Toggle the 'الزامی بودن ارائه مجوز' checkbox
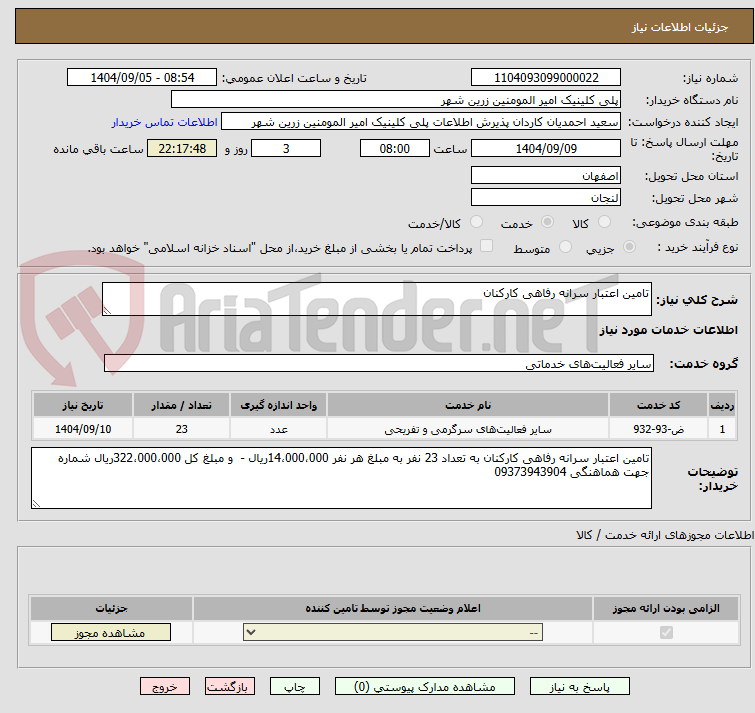This screenshot has width=755, height=713. pos(666,632)
